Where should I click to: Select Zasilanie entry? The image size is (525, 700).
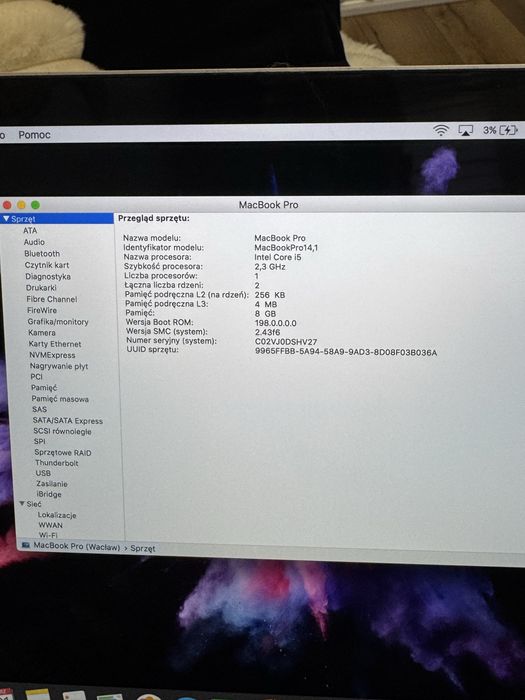click(x=52, y=484)
